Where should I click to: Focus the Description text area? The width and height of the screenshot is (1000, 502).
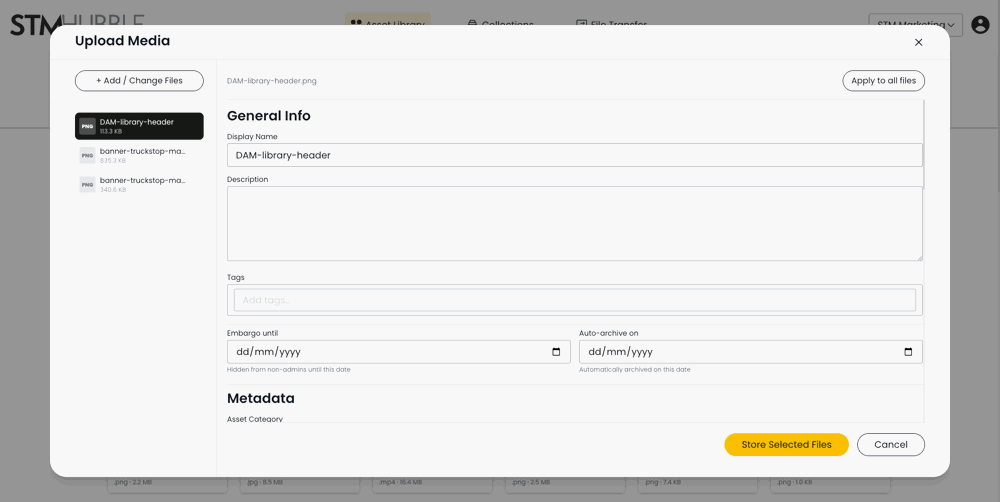[x=575, y=223]
